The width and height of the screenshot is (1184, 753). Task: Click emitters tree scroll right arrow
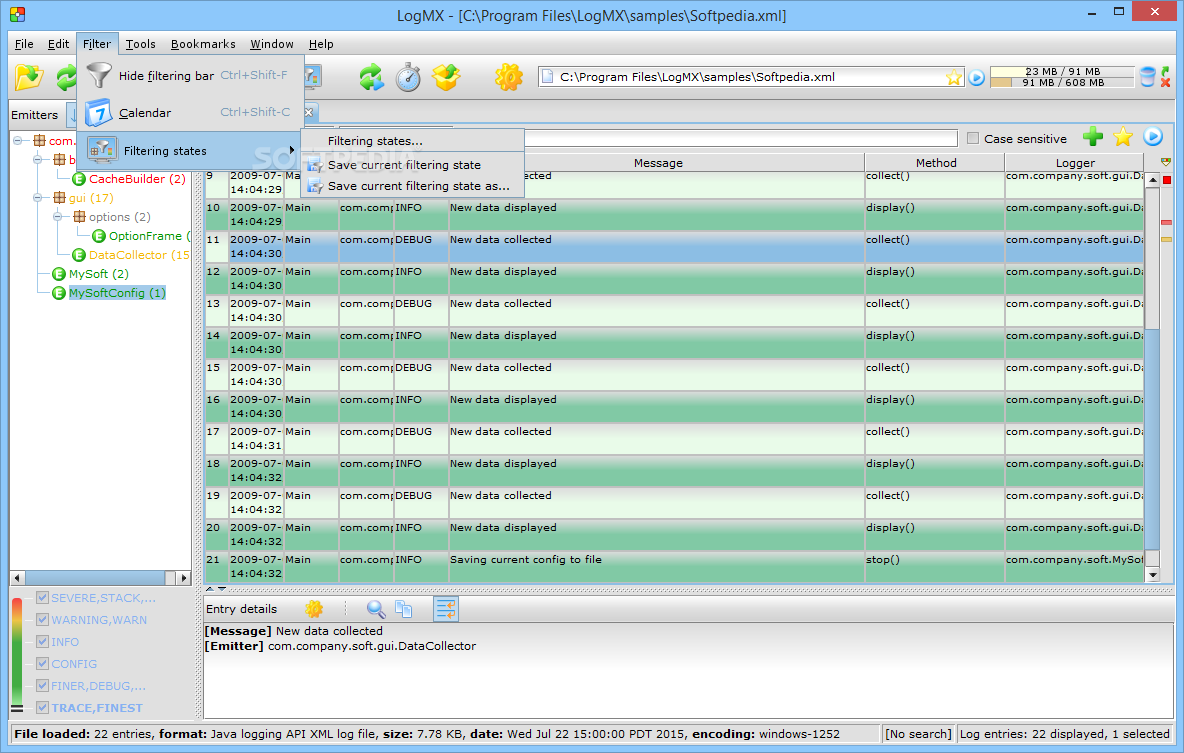[x=183, y=578]
